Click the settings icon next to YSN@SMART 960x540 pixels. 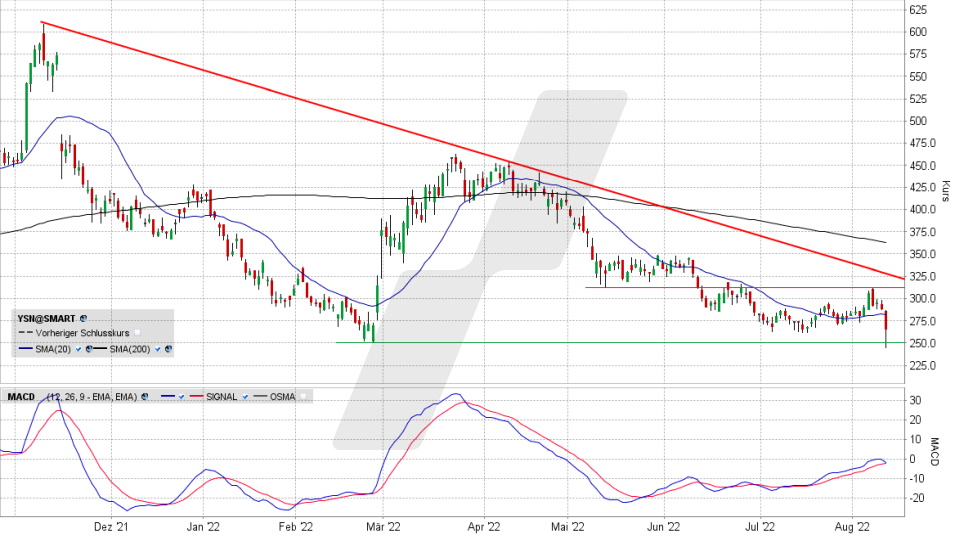point(84,318)
